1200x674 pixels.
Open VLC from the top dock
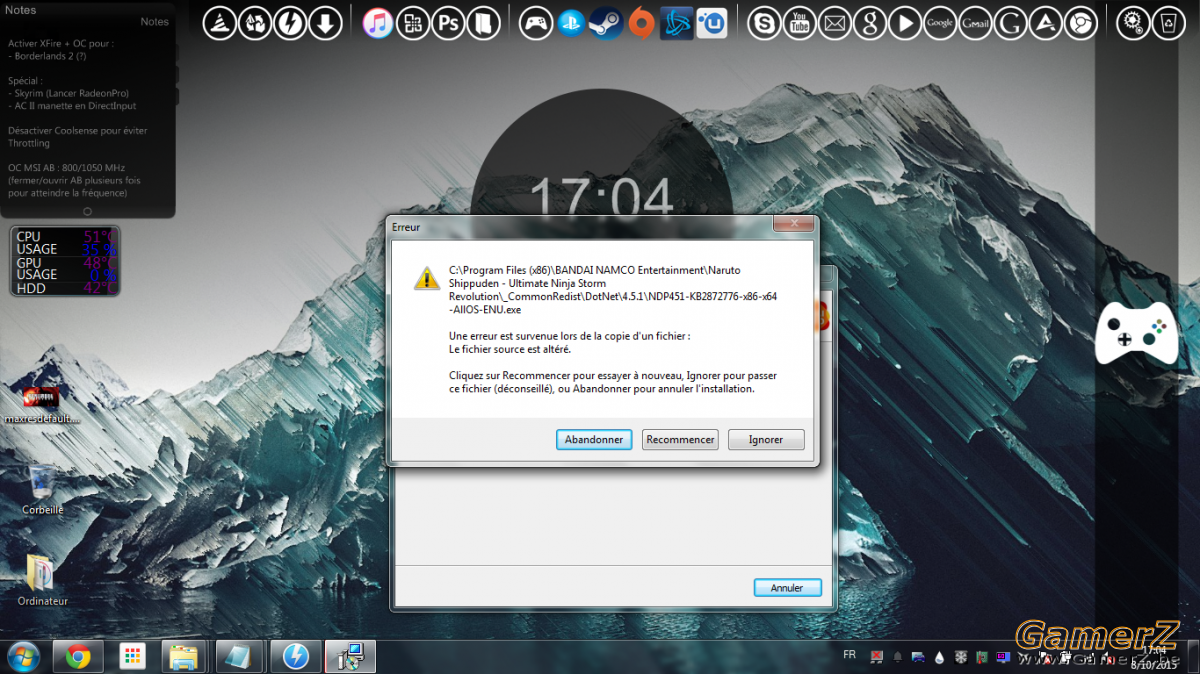pos(219,23)
